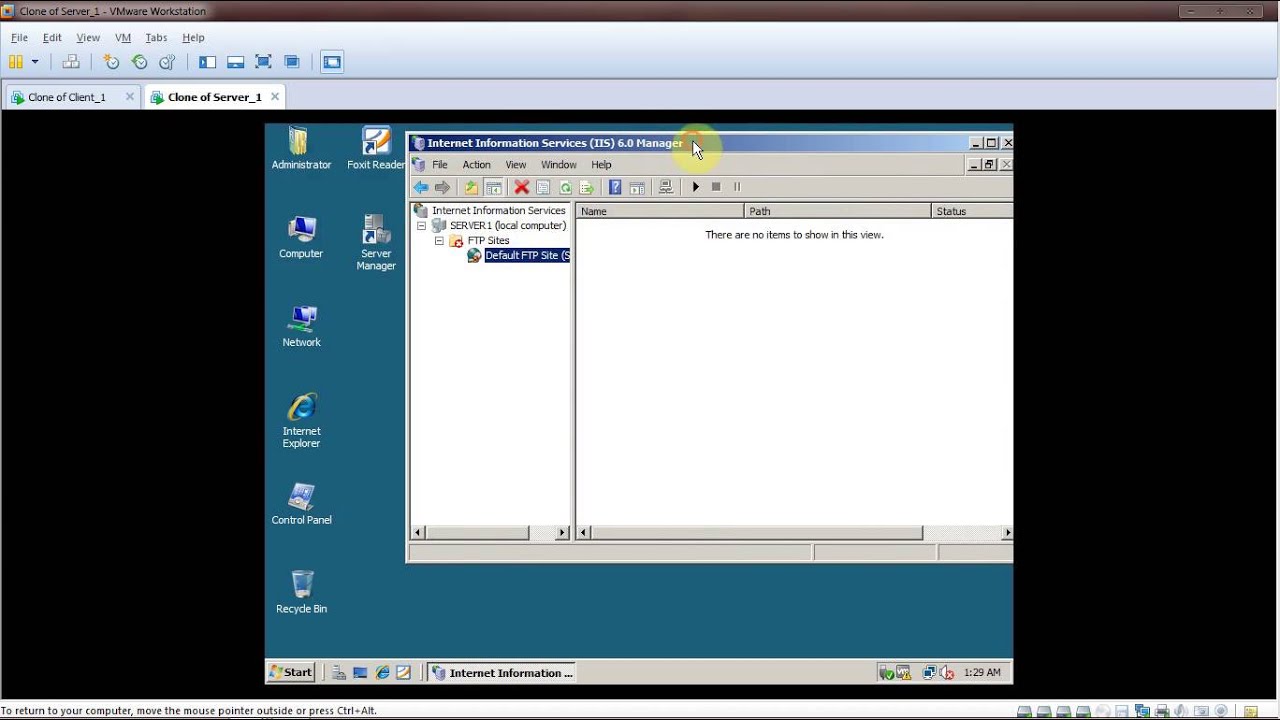Take a snapshot using VMware toolbar icon
Image resolution: width=1280 pixels, height=720 pixels.
coord(111,62)
